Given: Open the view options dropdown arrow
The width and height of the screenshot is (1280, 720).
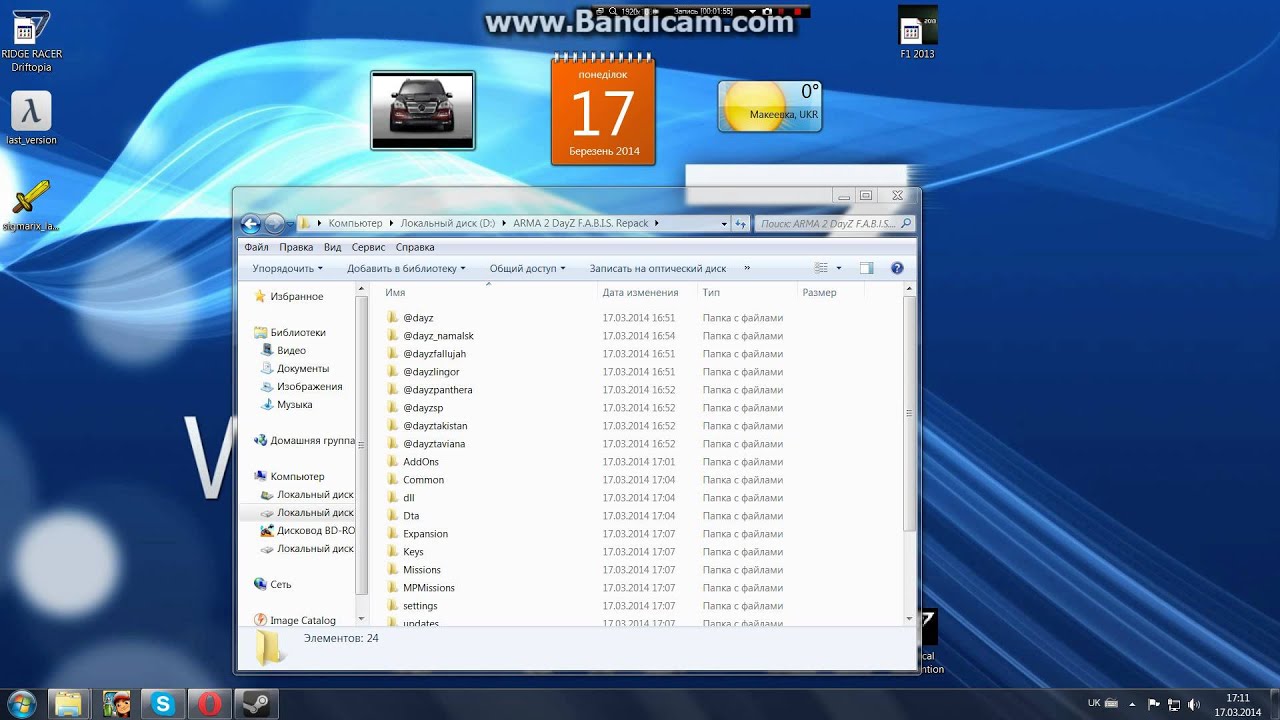Looking at the screenshot, I should [x=838, y=268].
